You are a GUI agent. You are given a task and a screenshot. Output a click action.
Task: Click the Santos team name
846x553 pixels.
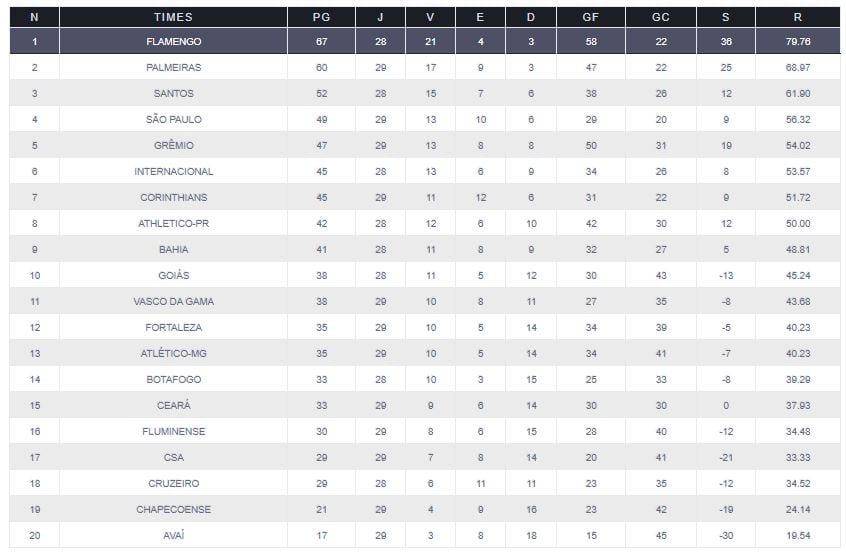tap(173, 93)
